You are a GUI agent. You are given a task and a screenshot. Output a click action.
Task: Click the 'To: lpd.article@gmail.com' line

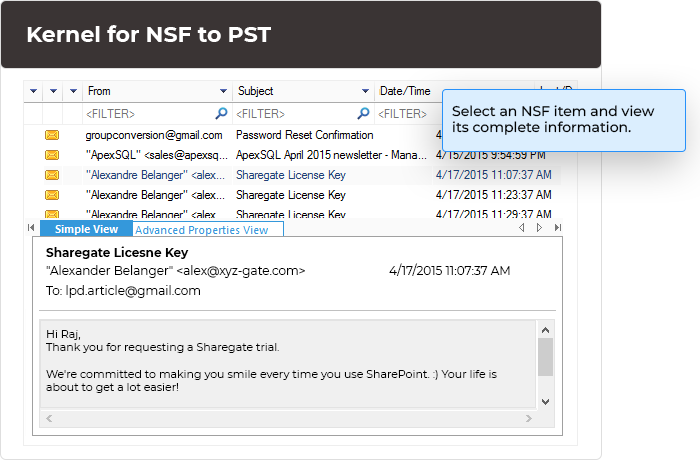pyautogui.click(x=123, y=291)
